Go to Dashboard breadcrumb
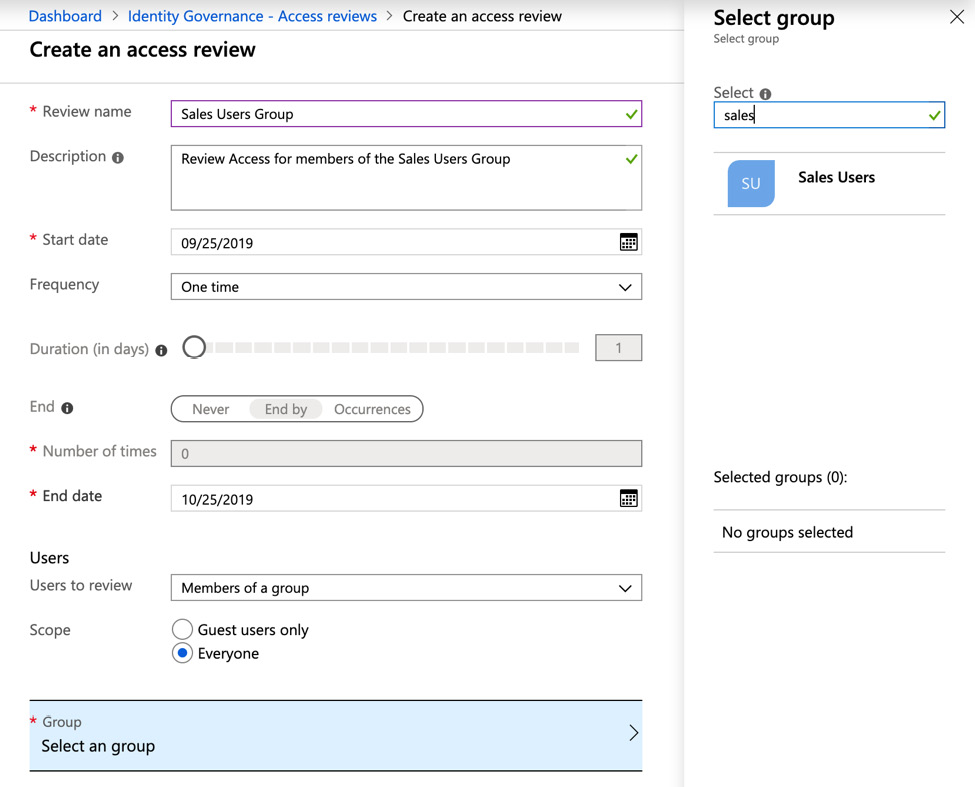Screen dimensions: 975x787 tap(65, 16)
